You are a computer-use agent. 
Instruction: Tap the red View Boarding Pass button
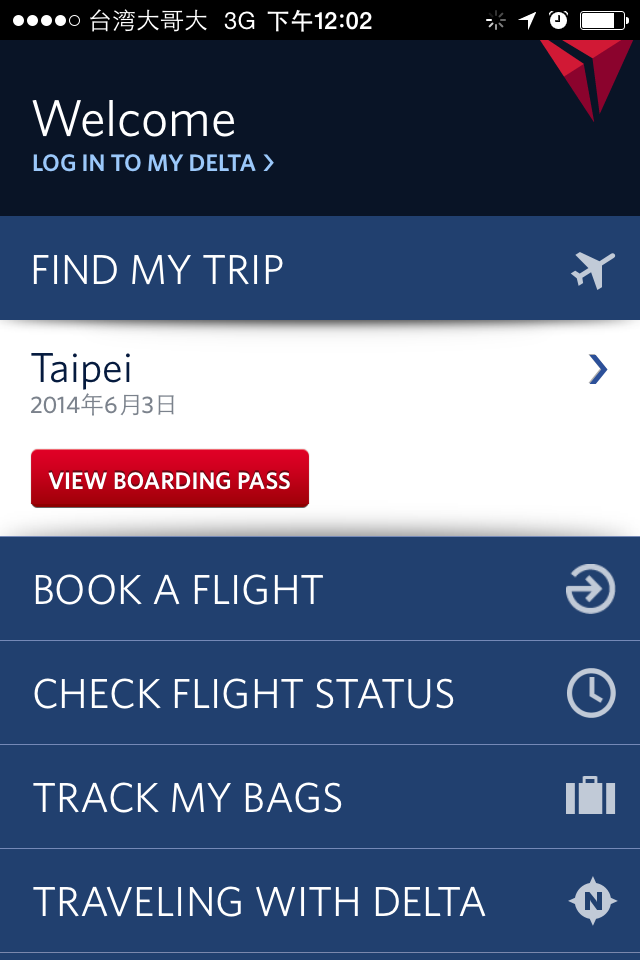170,479
